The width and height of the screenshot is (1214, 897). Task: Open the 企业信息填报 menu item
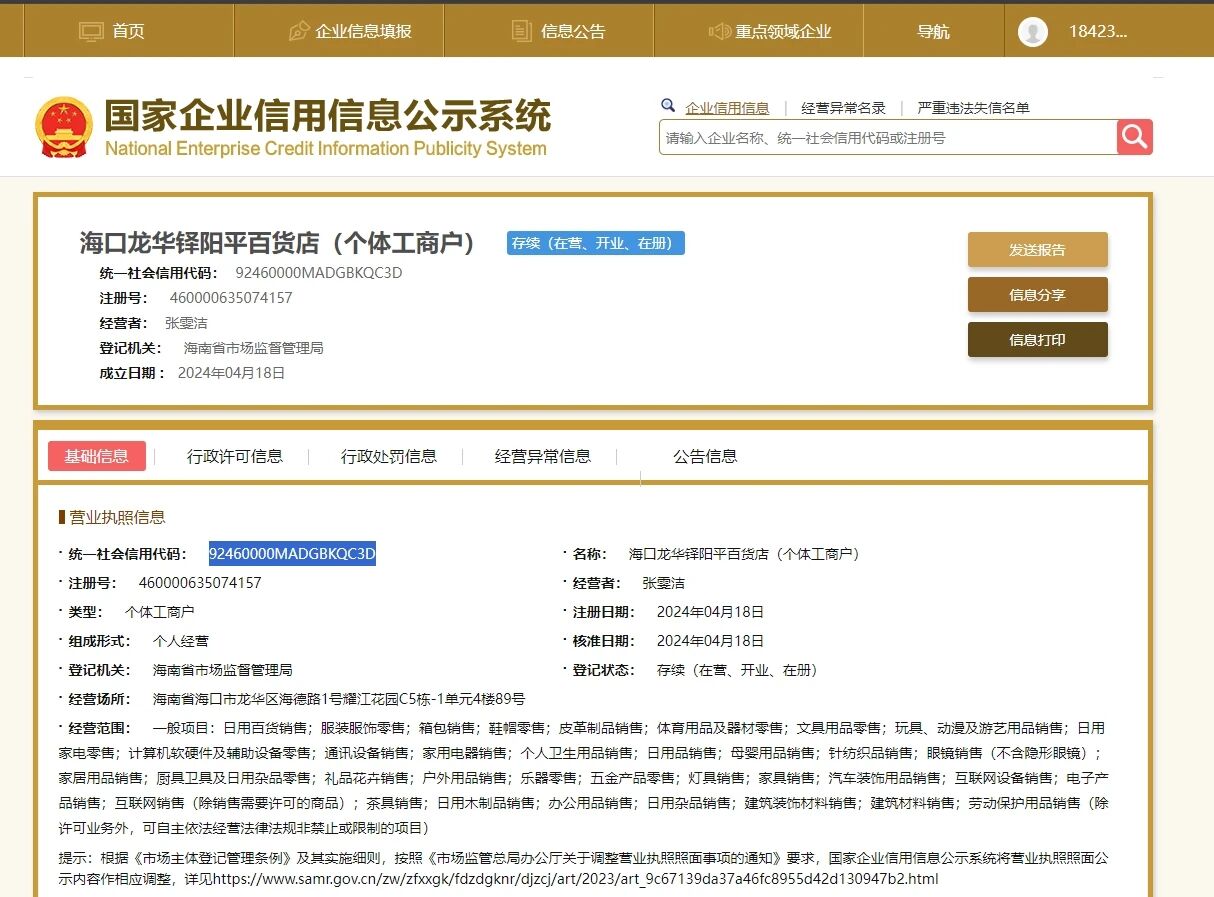(363, 31)
